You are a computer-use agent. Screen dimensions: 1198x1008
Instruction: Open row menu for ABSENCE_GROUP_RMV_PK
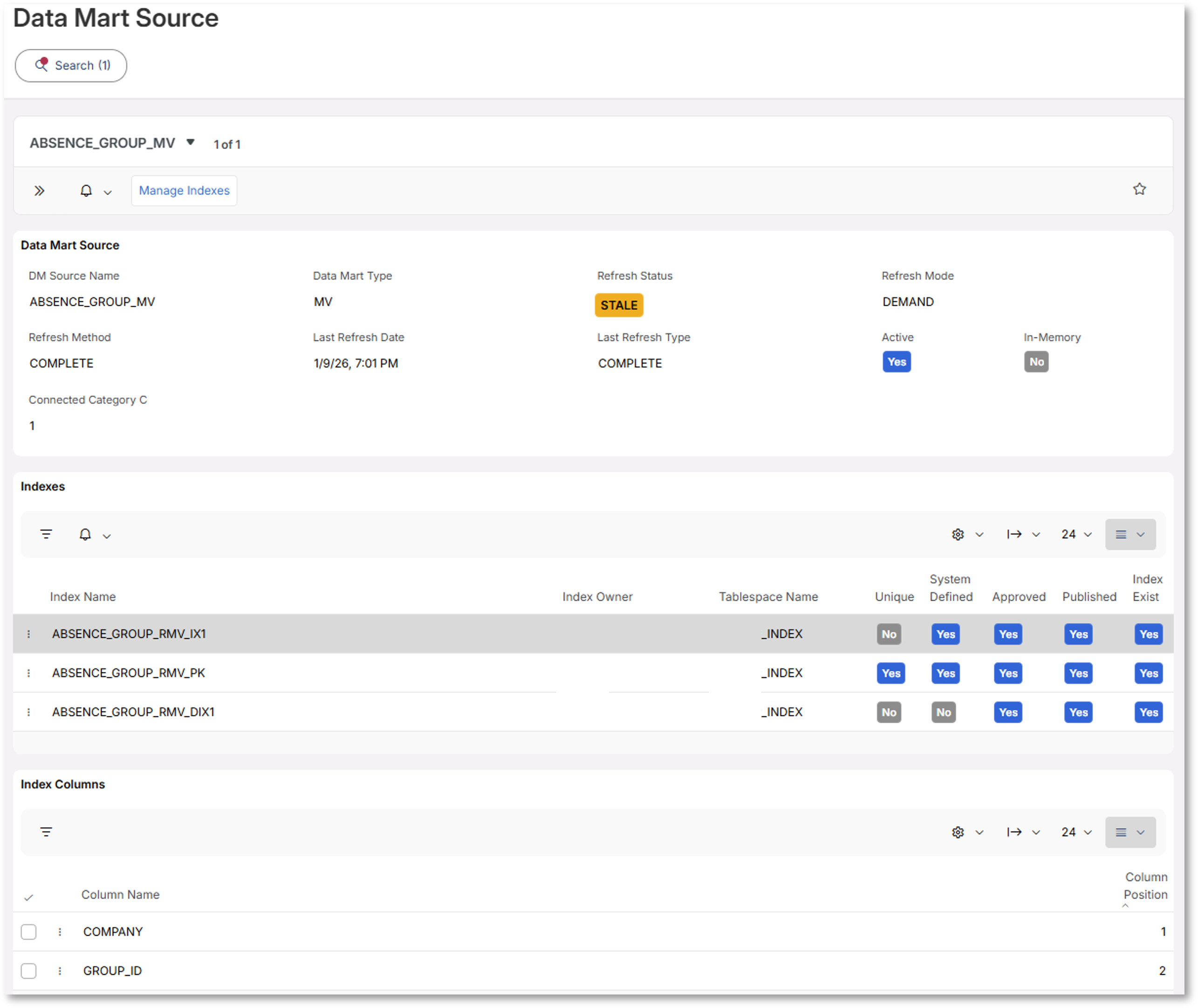[28, 673]
